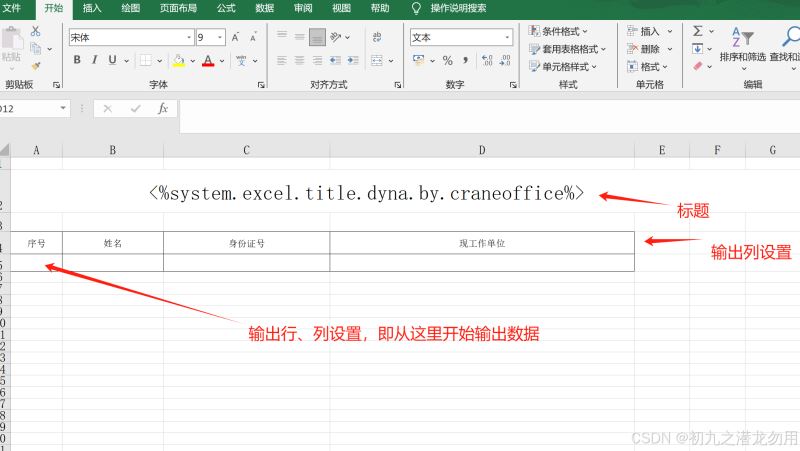Align text to vertical middle
Viewport: 800px width, 451px height.
pos(299,37)
